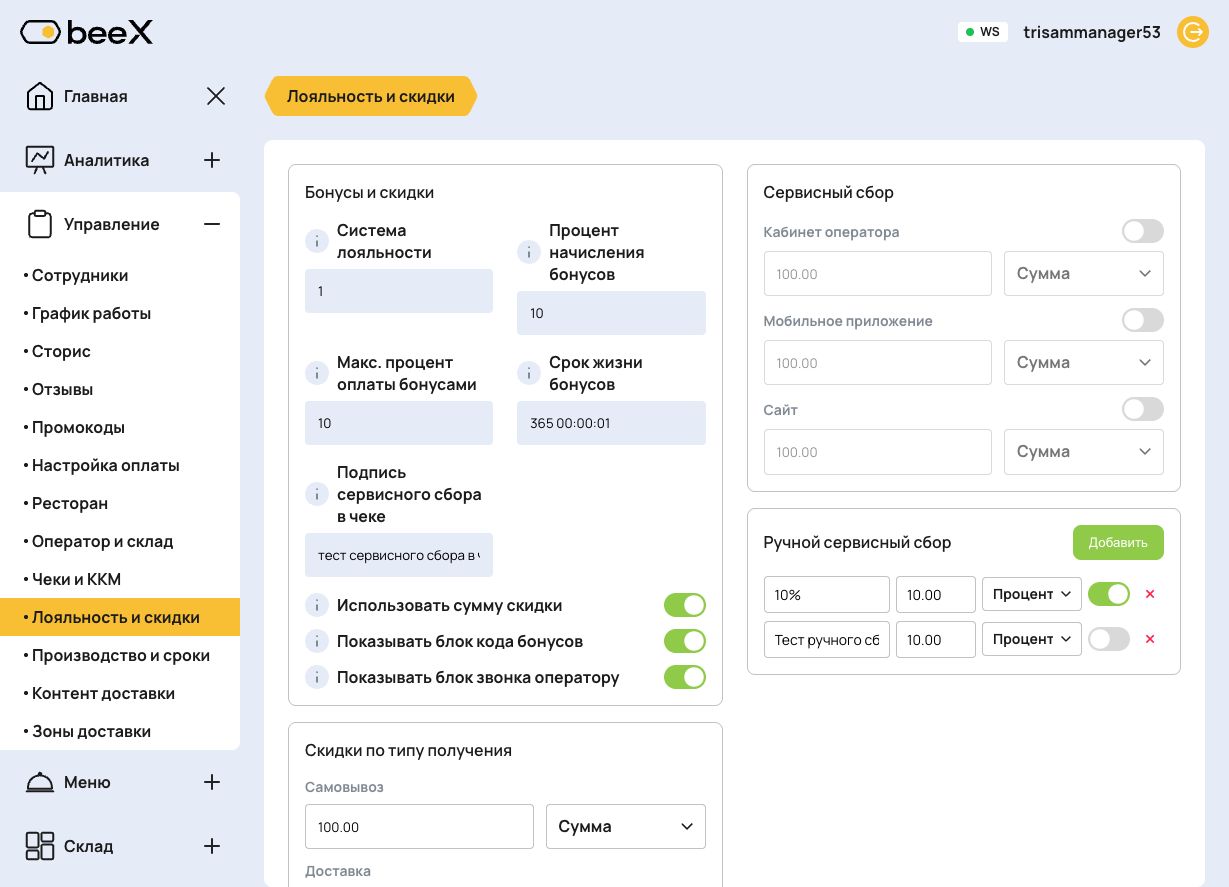
Task: Click info icon for Использовать сумму скидки
Action: tap(317, 605)
